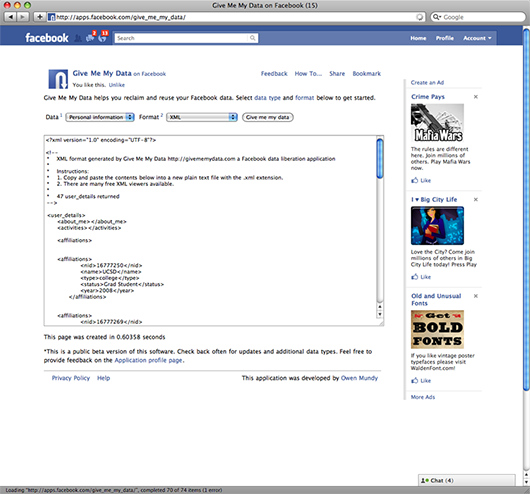The image size is (530, 494).
Task: Open the Crime Pays ad title
Action: point(428,97)
